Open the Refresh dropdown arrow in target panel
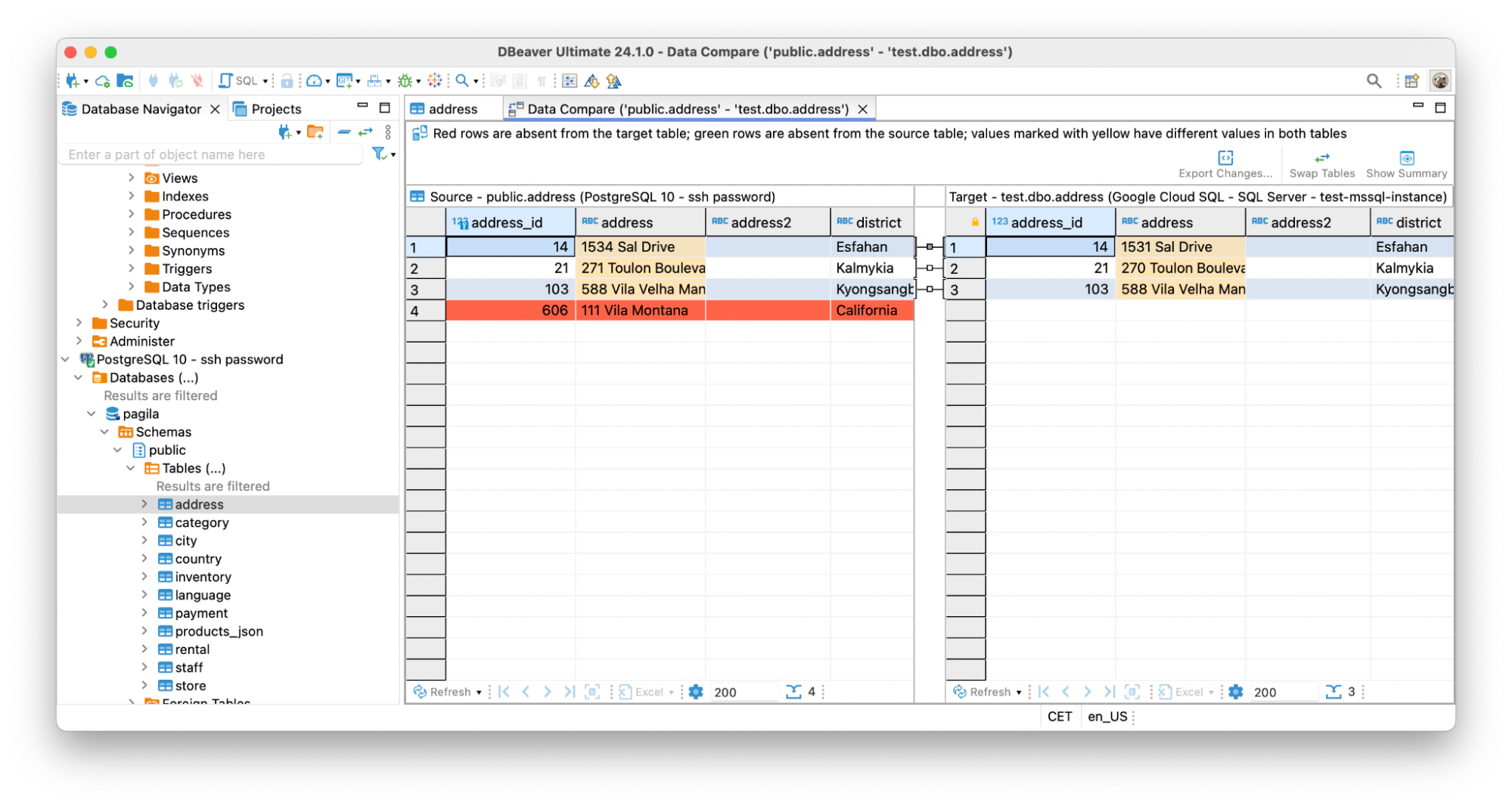Viewport: 1512px width, 806px height. click(1020, 691)
